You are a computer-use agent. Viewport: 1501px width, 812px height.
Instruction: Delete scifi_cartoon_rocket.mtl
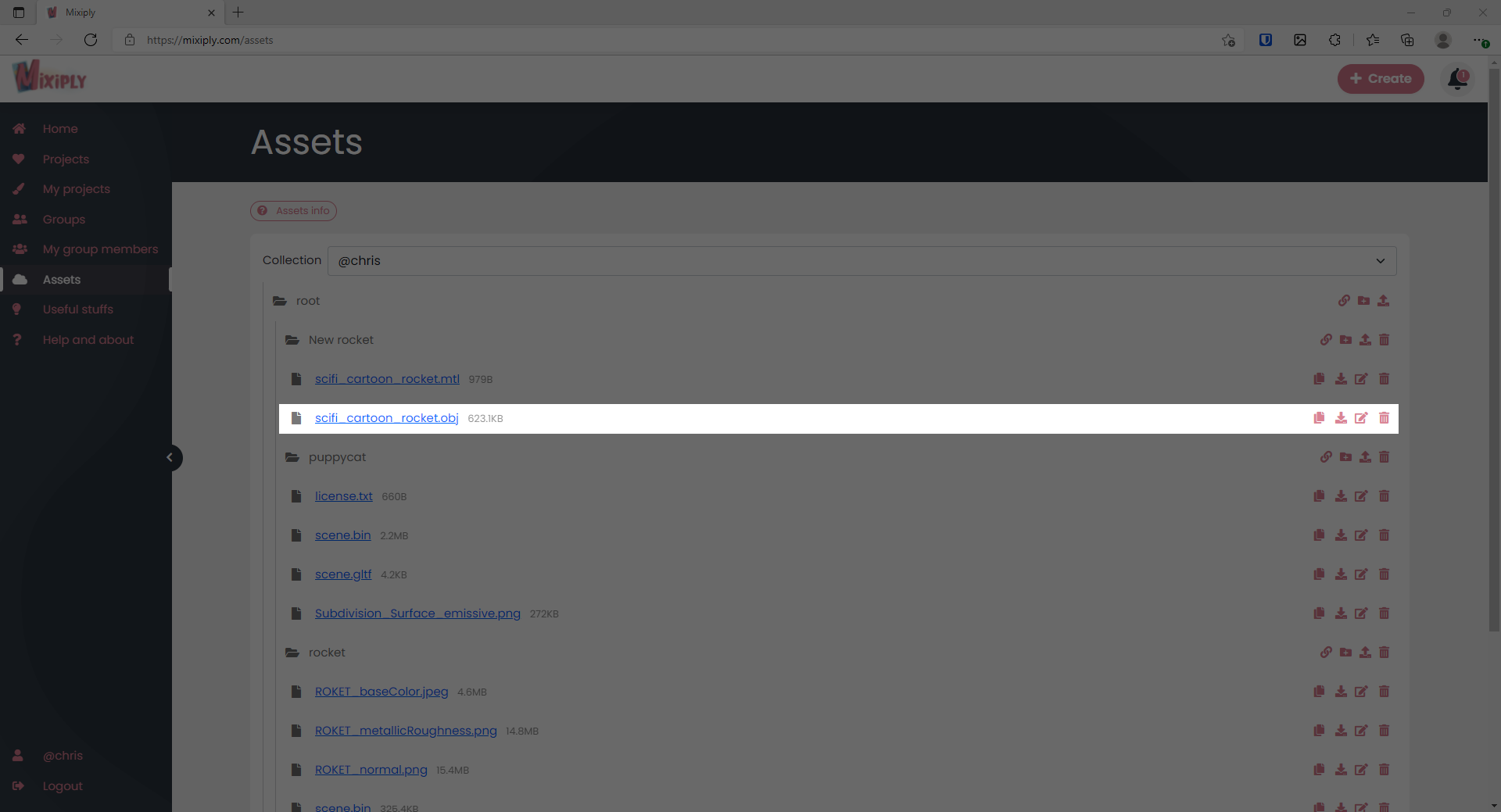pos(1385,379)
